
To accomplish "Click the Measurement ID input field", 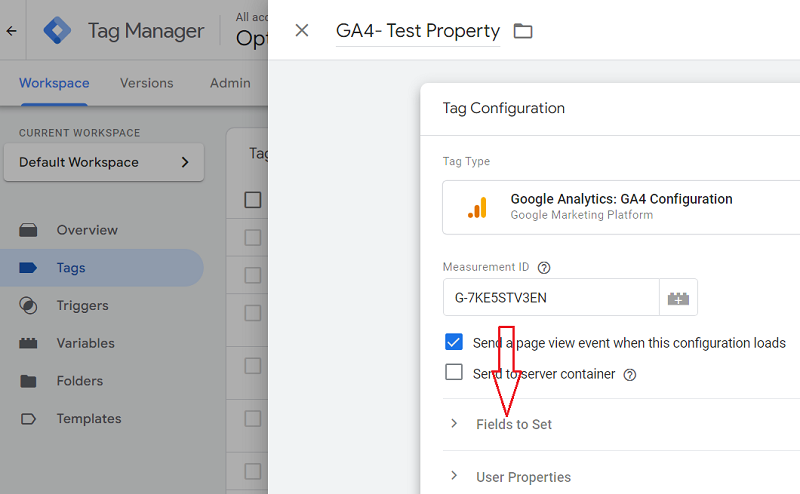I will point(551,298).
